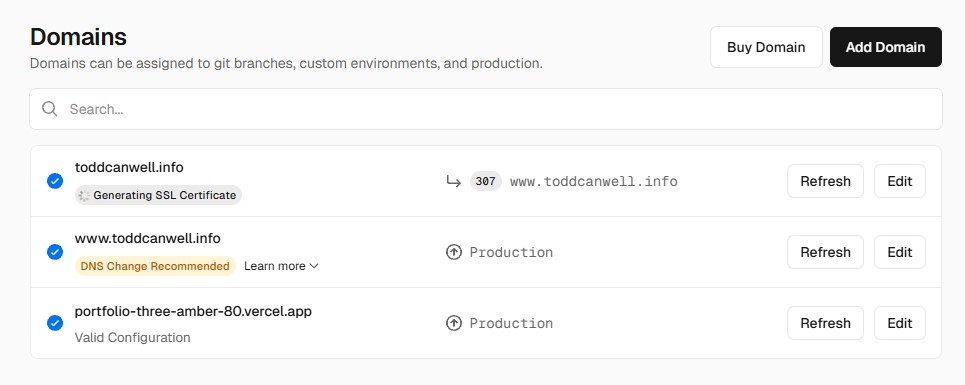
Task: Click the blue checkmark beside www.toddcanwell.info row
Action: click(55, 252)
